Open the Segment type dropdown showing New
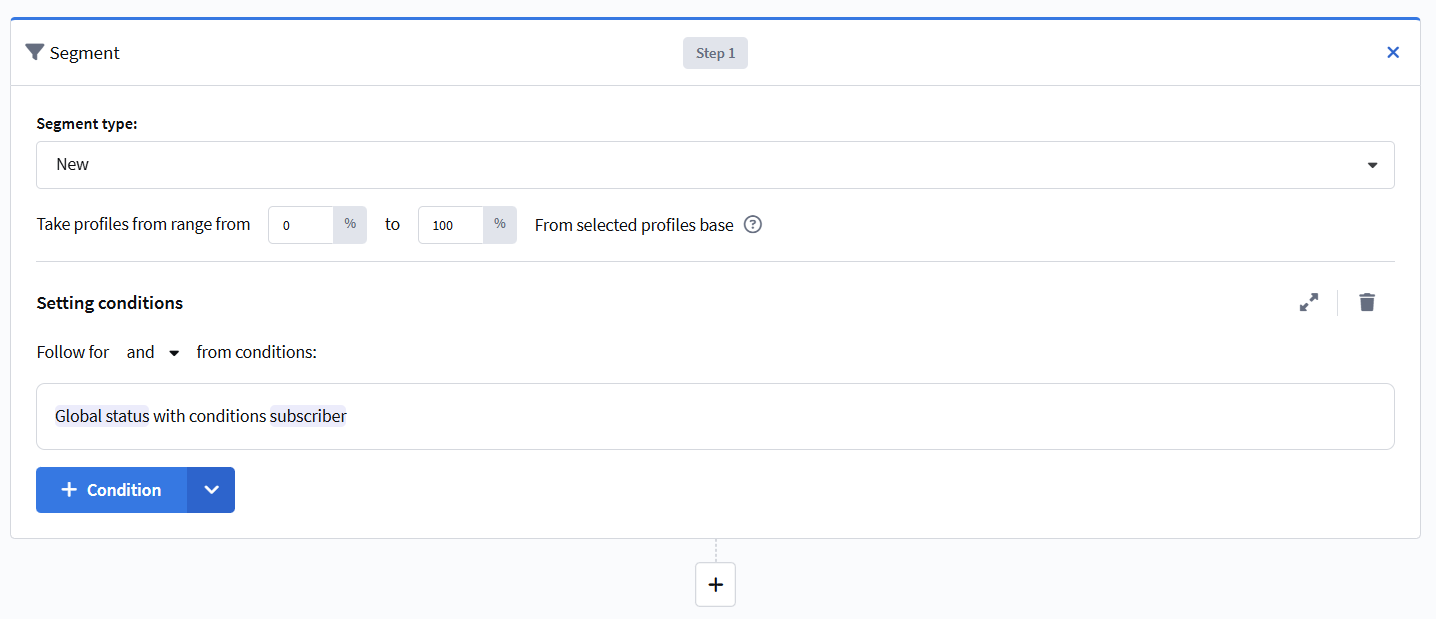1436x619 pixels. click(x=715, y=165)
